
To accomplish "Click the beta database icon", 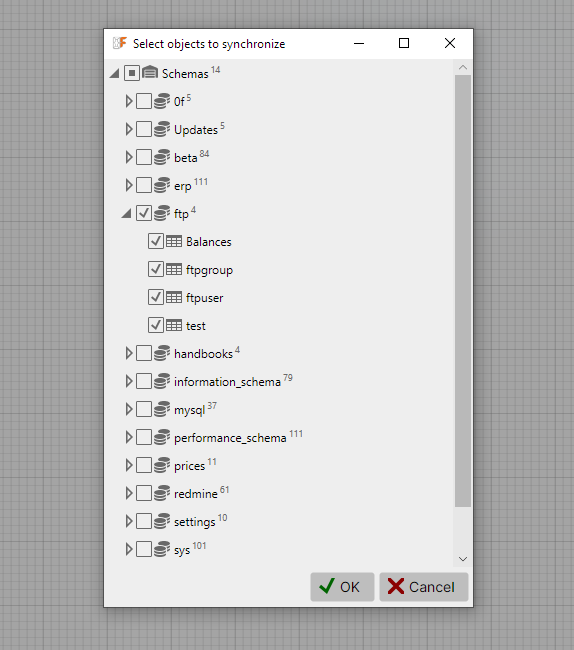I will click(x=162, y=157).
